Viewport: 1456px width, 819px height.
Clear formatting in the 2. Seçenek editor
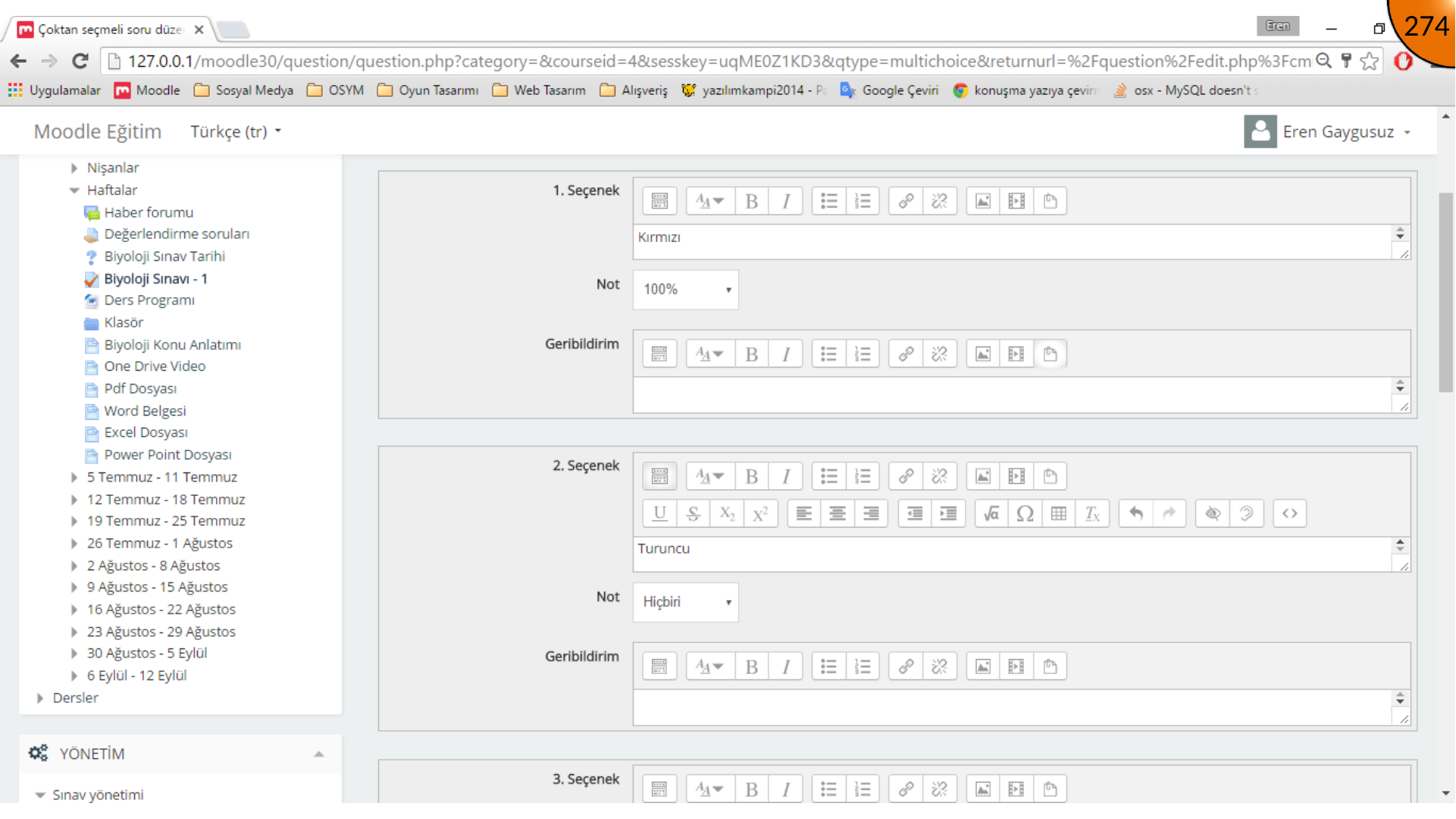click(1093, 513)
